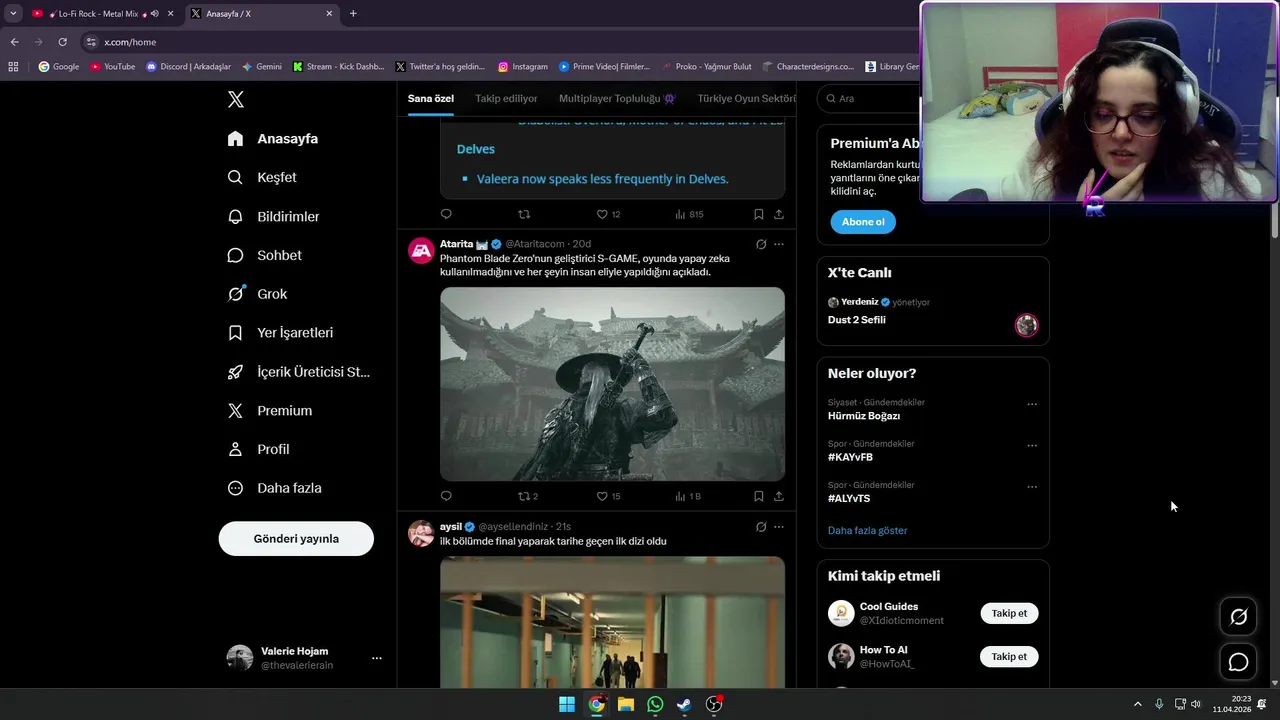Share the Atarita Phantom Blade post
1280x720 pixels.
click(779, 496)
